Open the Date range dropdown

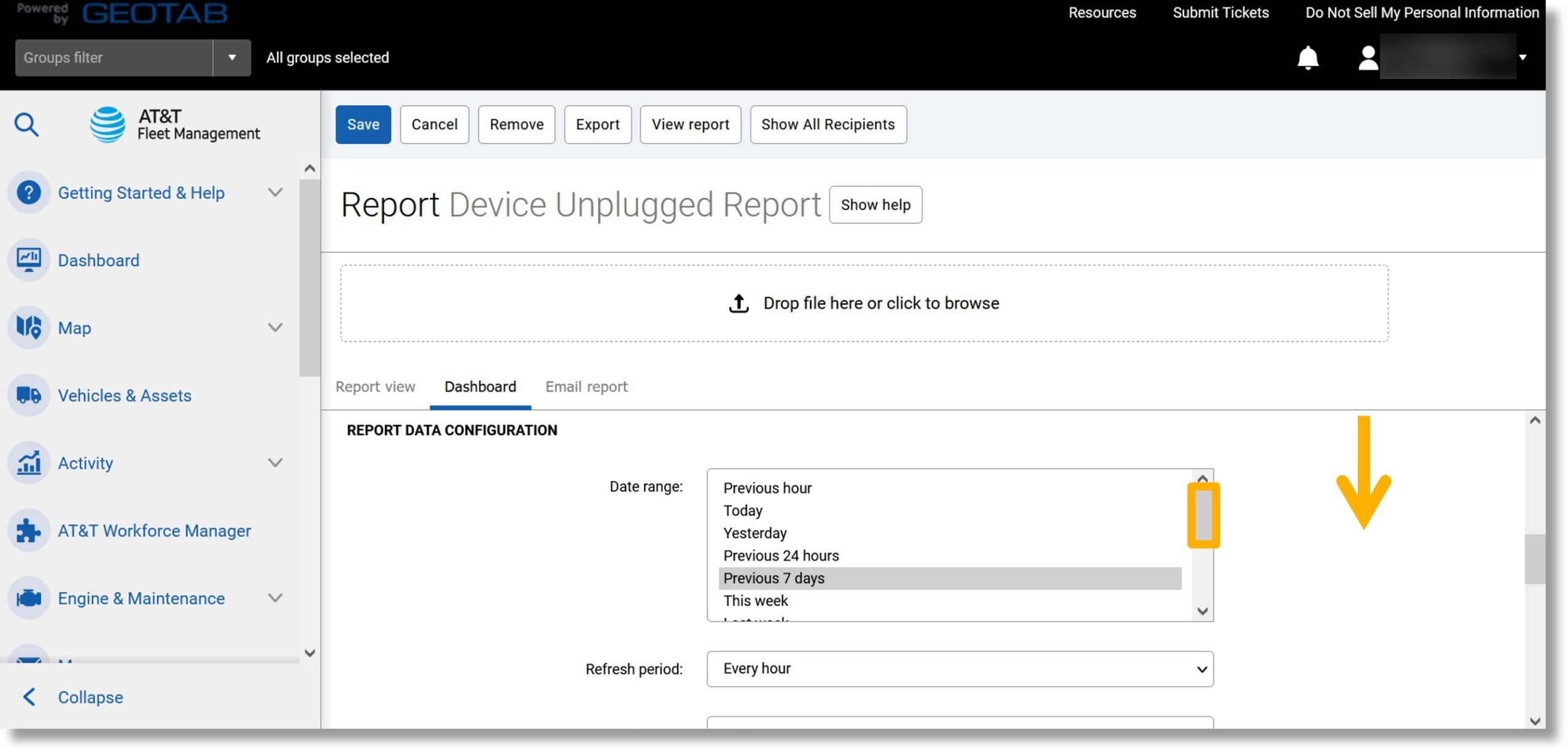point(959,544)
